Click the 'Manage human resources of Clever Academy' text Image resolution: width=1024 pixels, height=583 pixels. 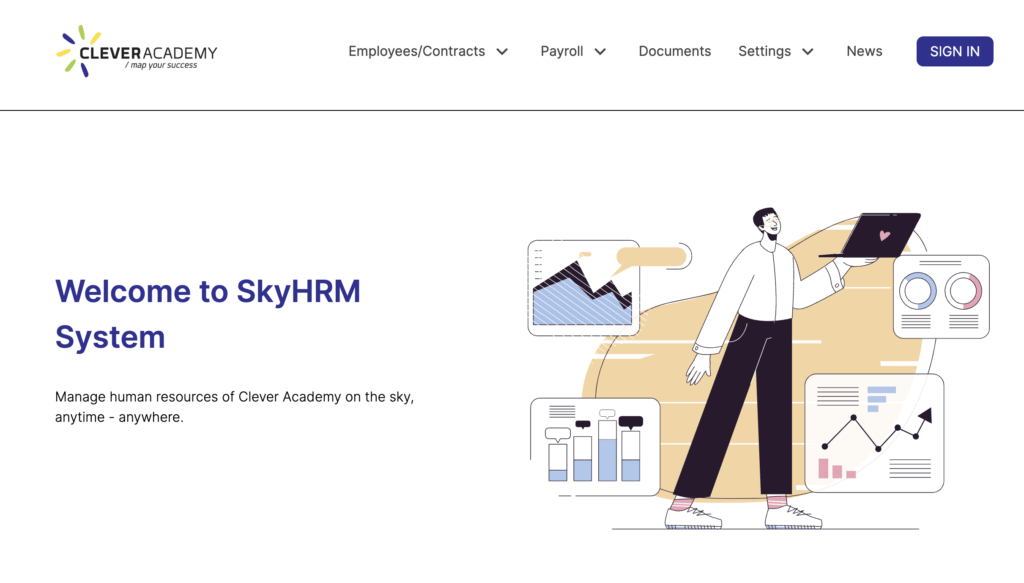pos(234,407)
